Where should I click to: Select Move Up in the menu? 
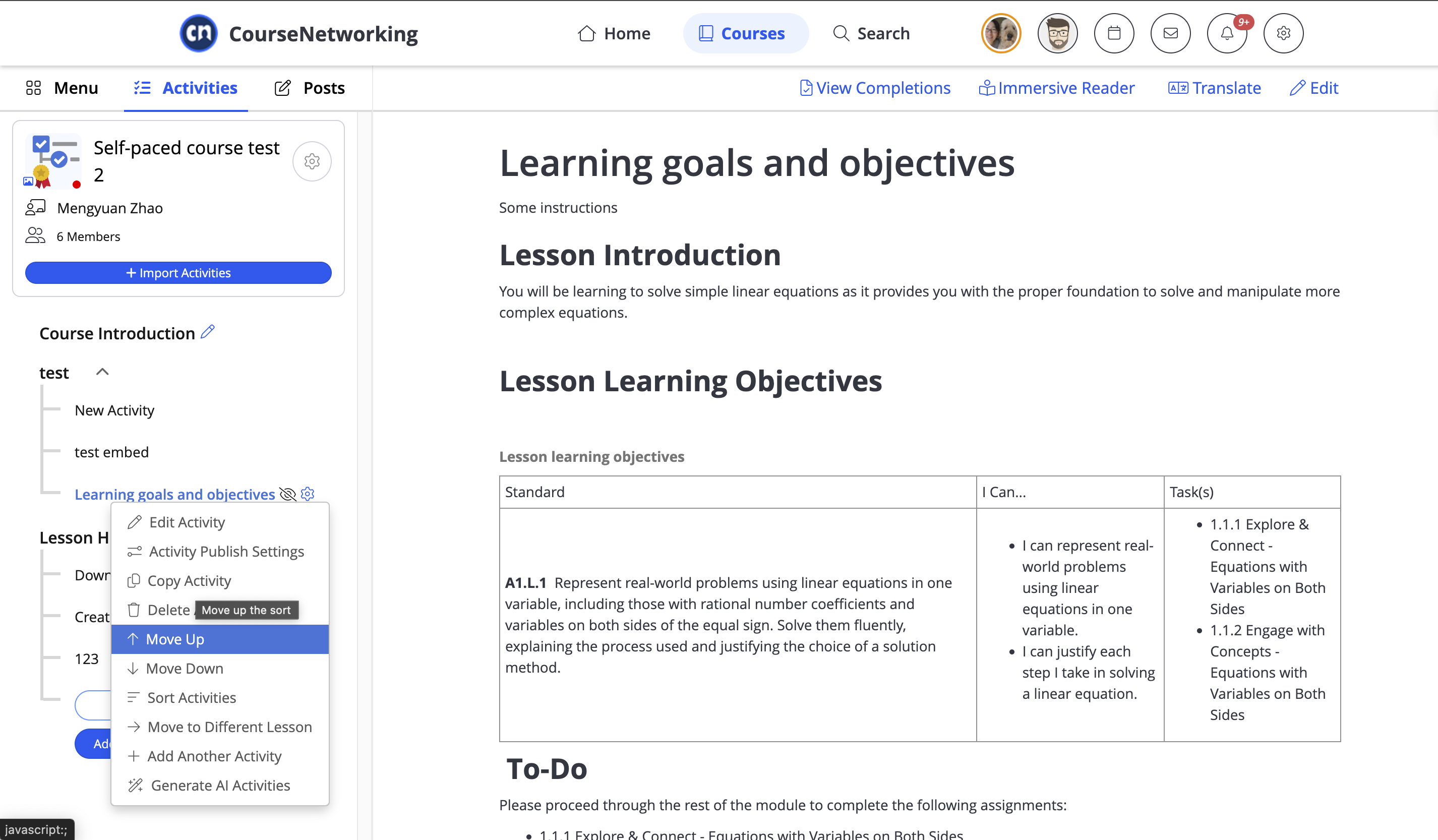(x=220, y=639)
